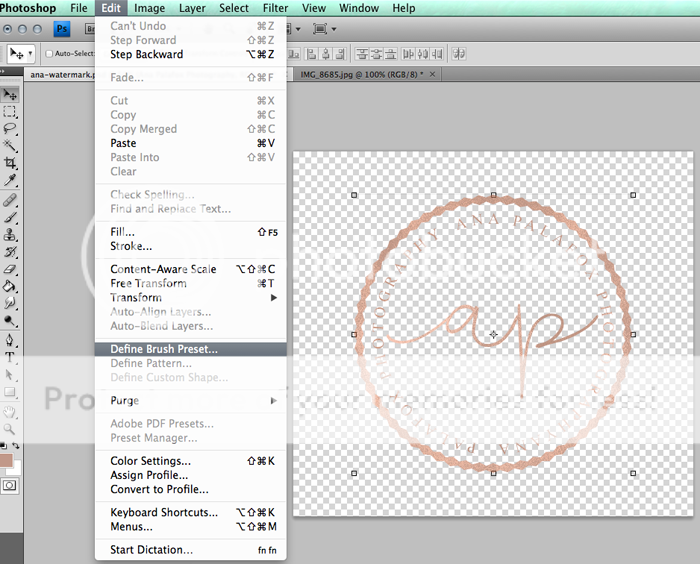700x564 pixels.
Task: Toggle Quick Mask mode icon
Action: [10, 485]
